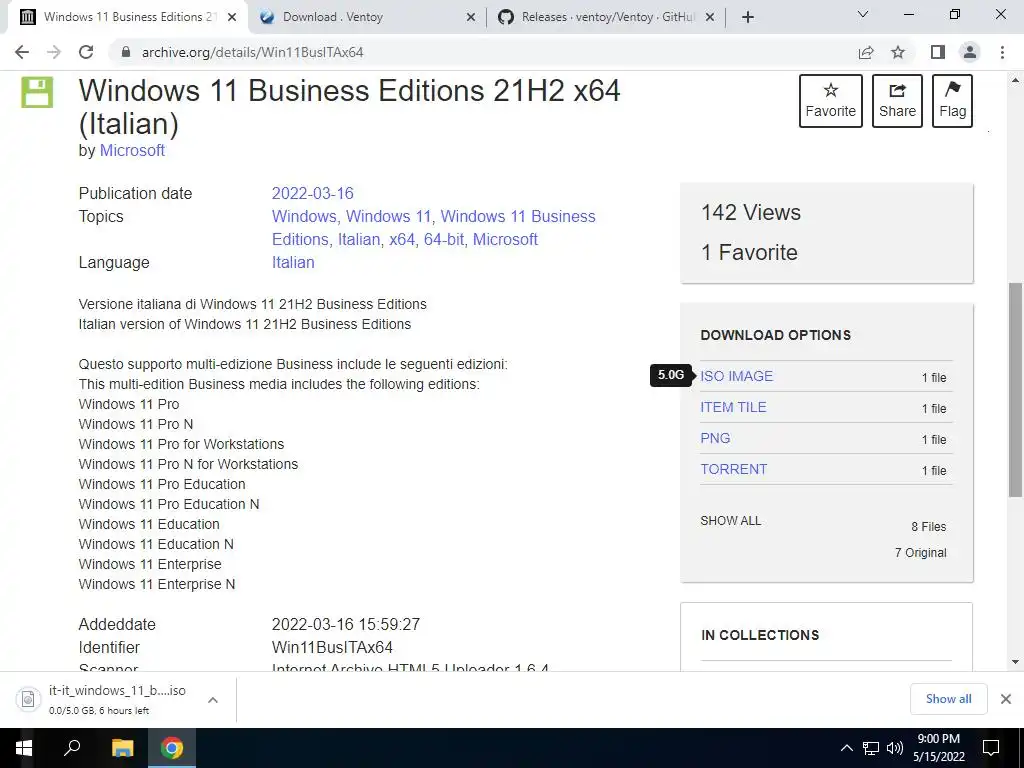This screenshot has width=1024, height=768.
Task: Click Show all downloads
Action: pos(948,699)
